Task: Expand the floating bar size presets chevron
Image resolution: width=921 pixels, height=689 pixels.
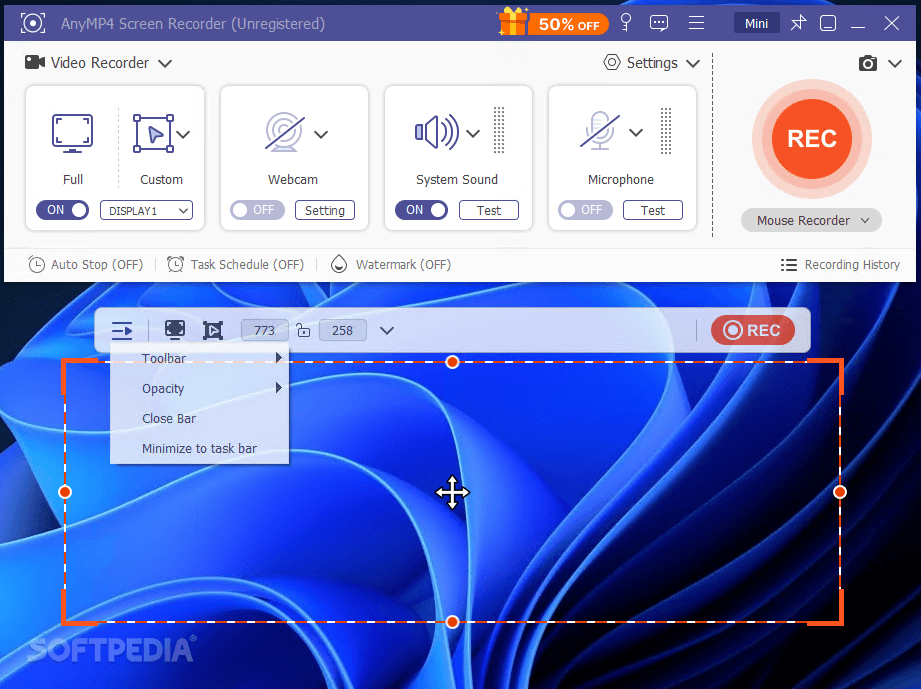Action: (386, 331)
